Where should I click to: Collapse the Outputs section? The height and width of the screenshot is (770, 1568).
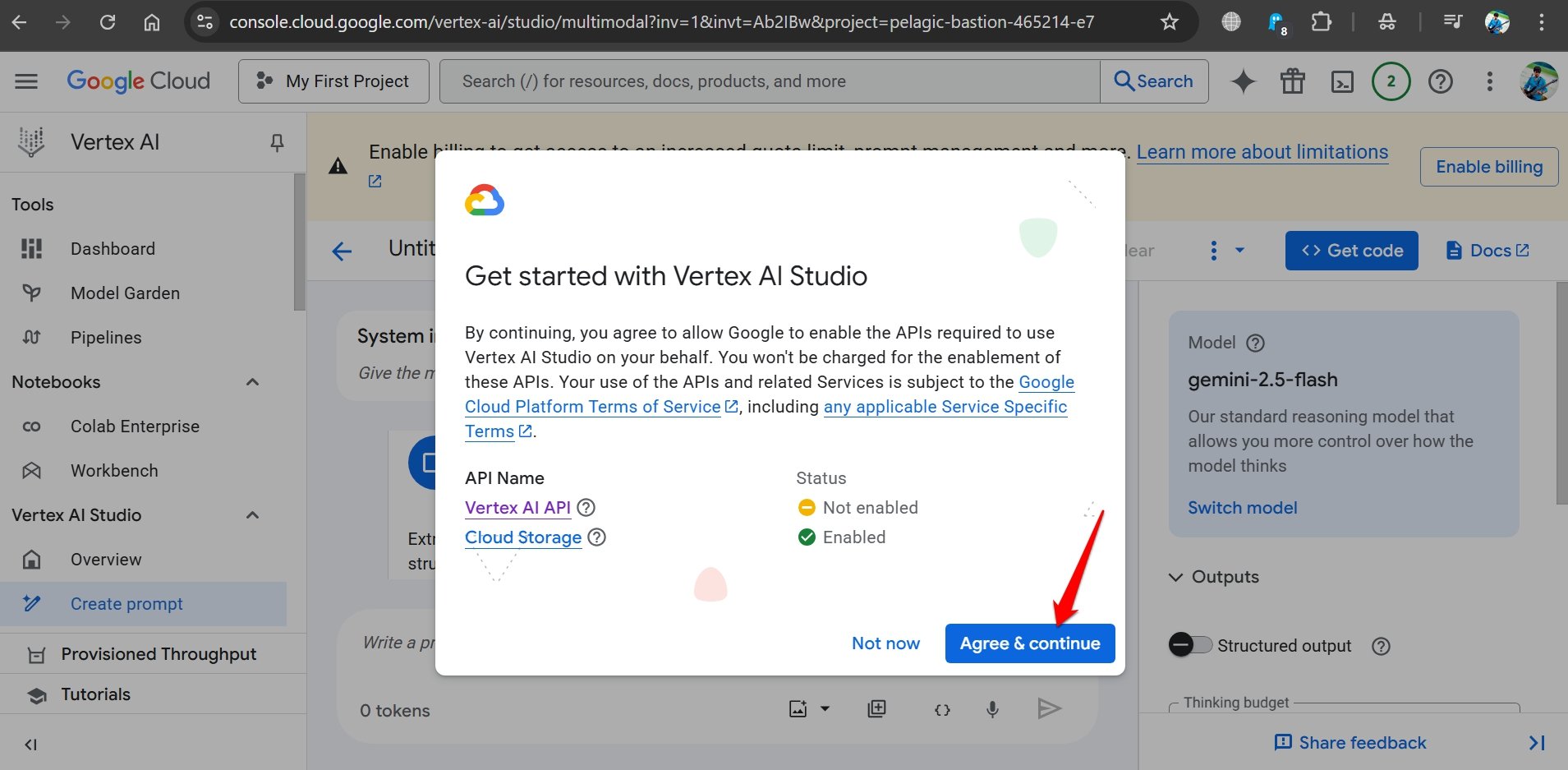pos(1176,577)
